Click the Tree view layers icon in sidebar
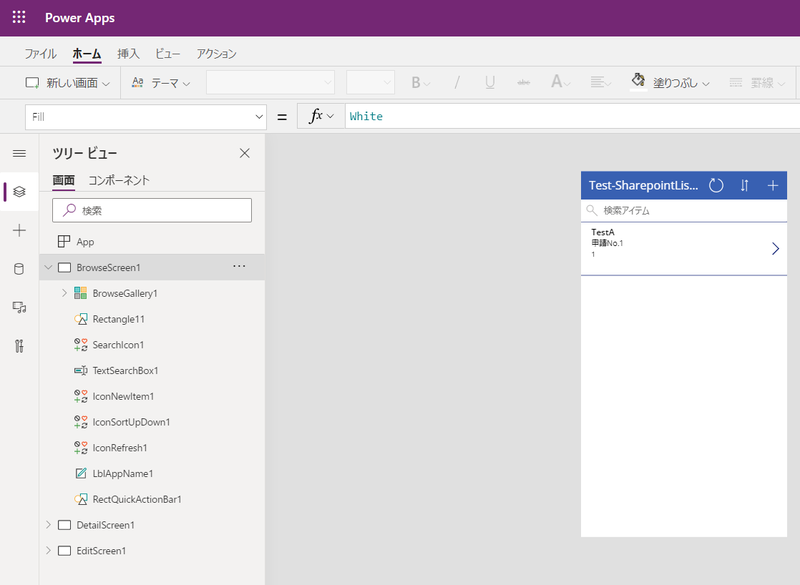 [x=19, y=191]
